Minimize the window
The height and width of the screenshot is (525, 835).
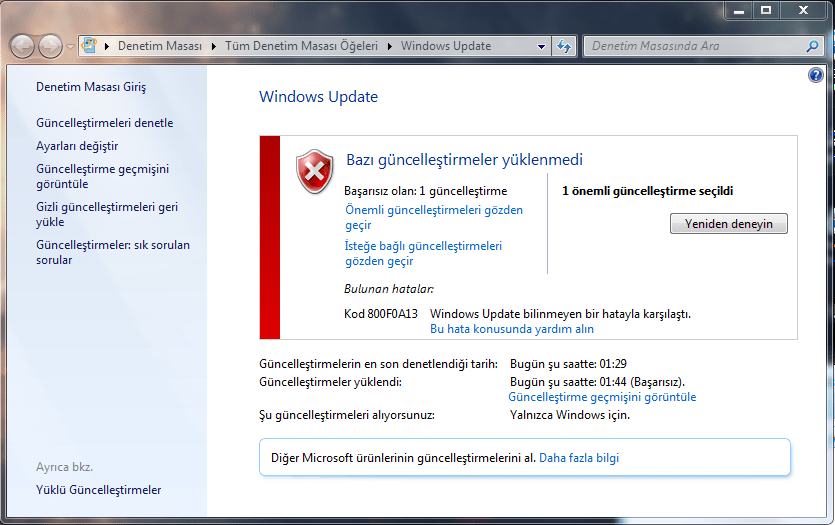coord(739,10)
